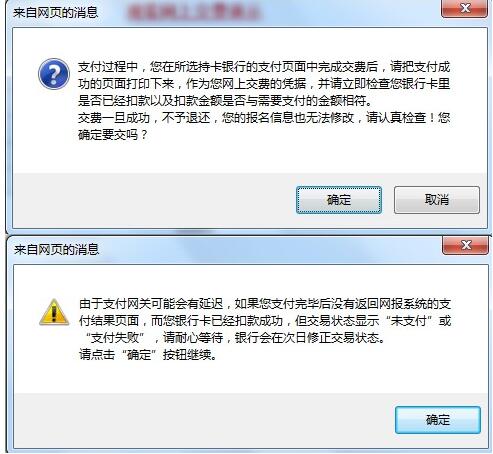Click the blurred red text in title bar
Image resolution: width=493 pixels, height=454 pixels.
pyautogui.click(x=193, y=12)
